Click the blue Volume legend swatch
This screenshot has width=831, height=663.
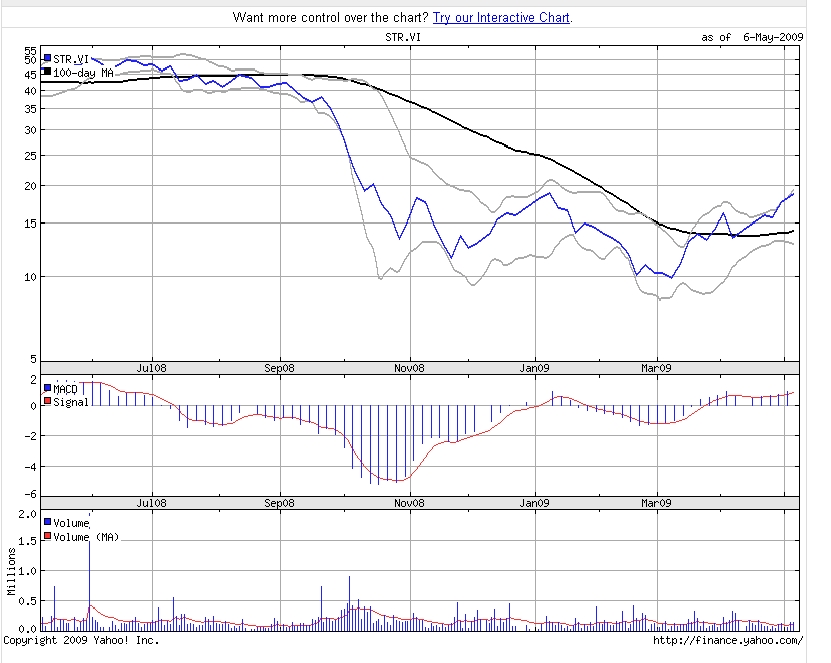pos(47,522)
